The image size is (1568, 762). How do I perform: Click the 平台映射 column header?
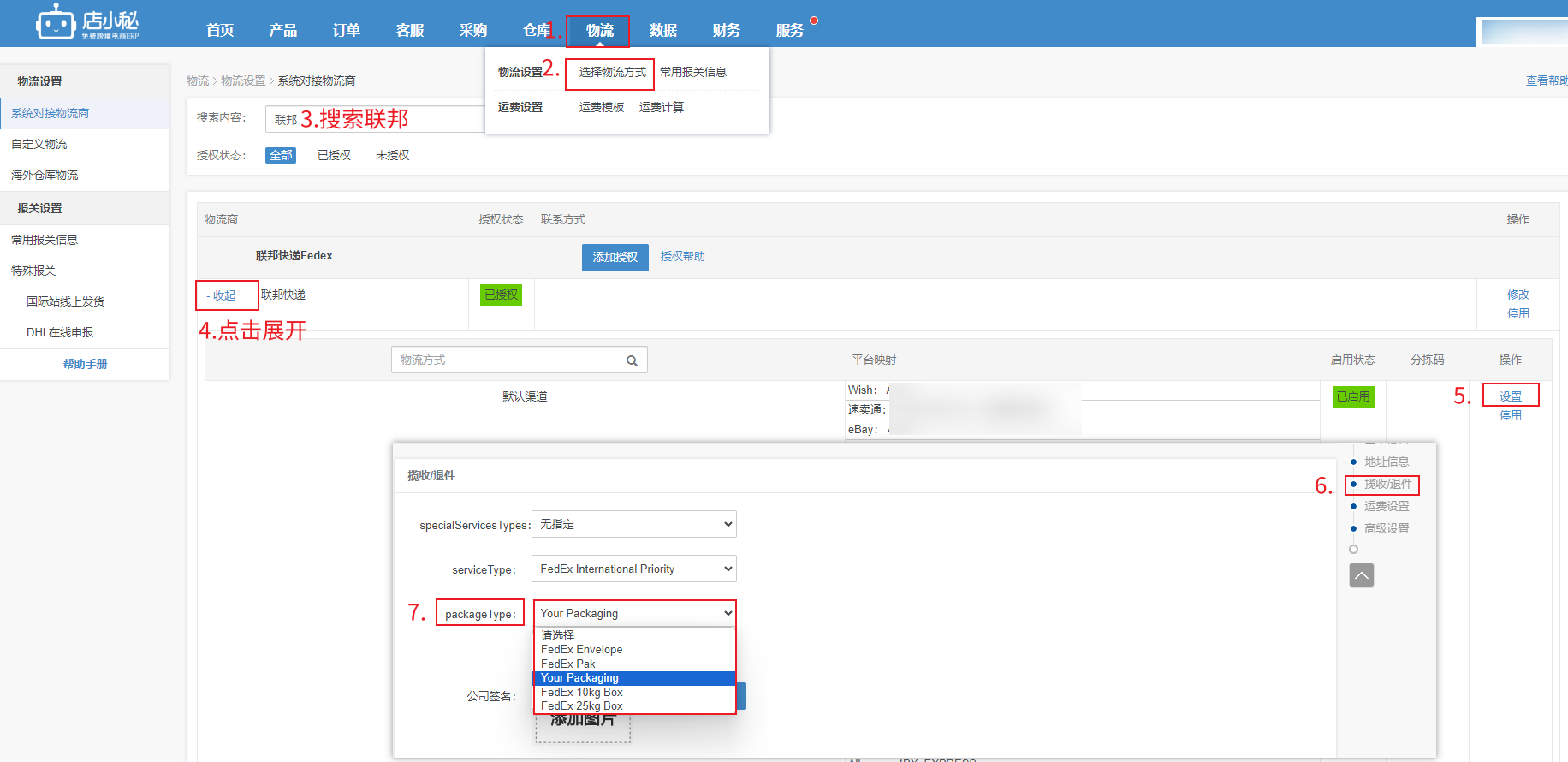tap(874, 360)
